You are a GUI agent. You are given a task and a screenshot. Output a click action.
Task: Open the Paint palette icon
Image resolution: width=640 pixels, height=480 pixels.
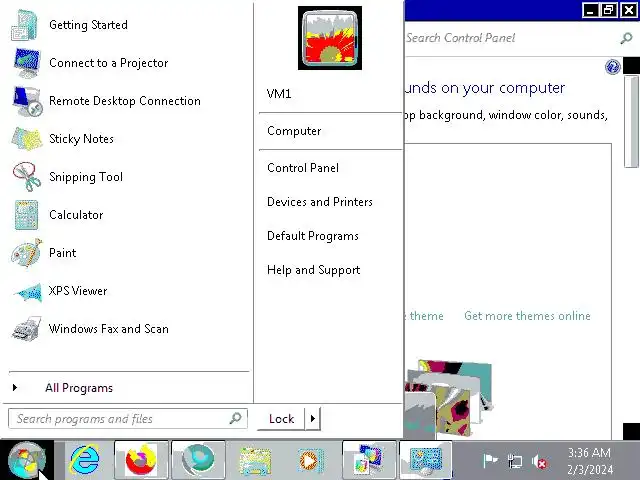click(27, 253)
